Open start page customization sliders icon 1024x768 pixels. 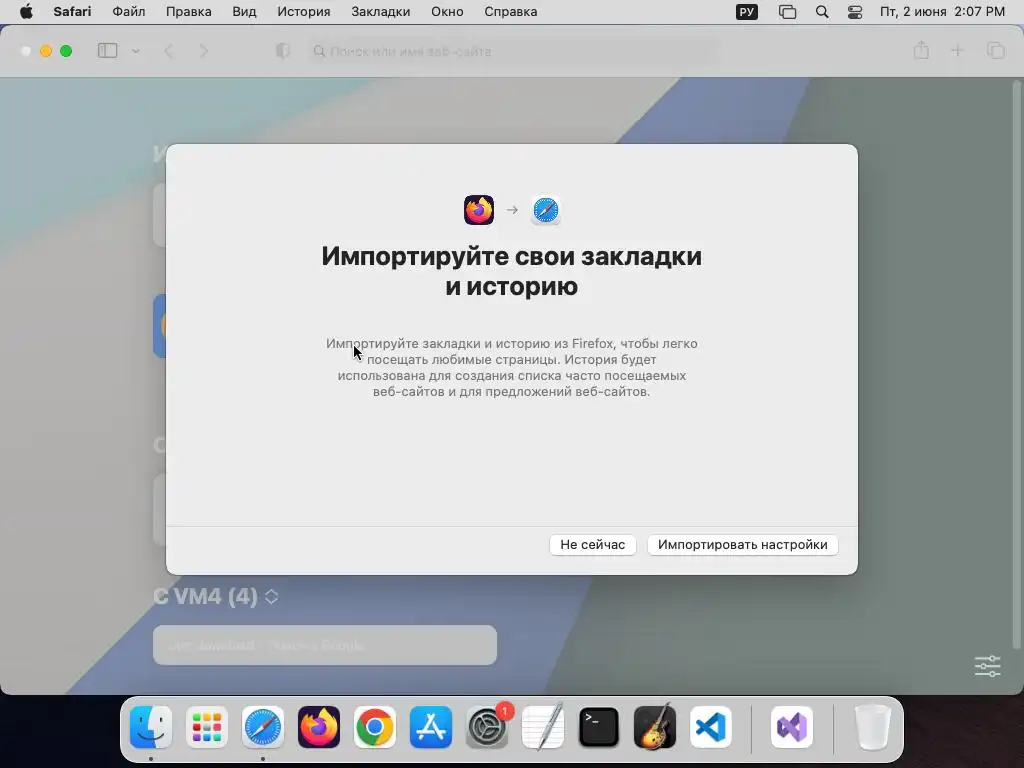[x=987, y=666]
